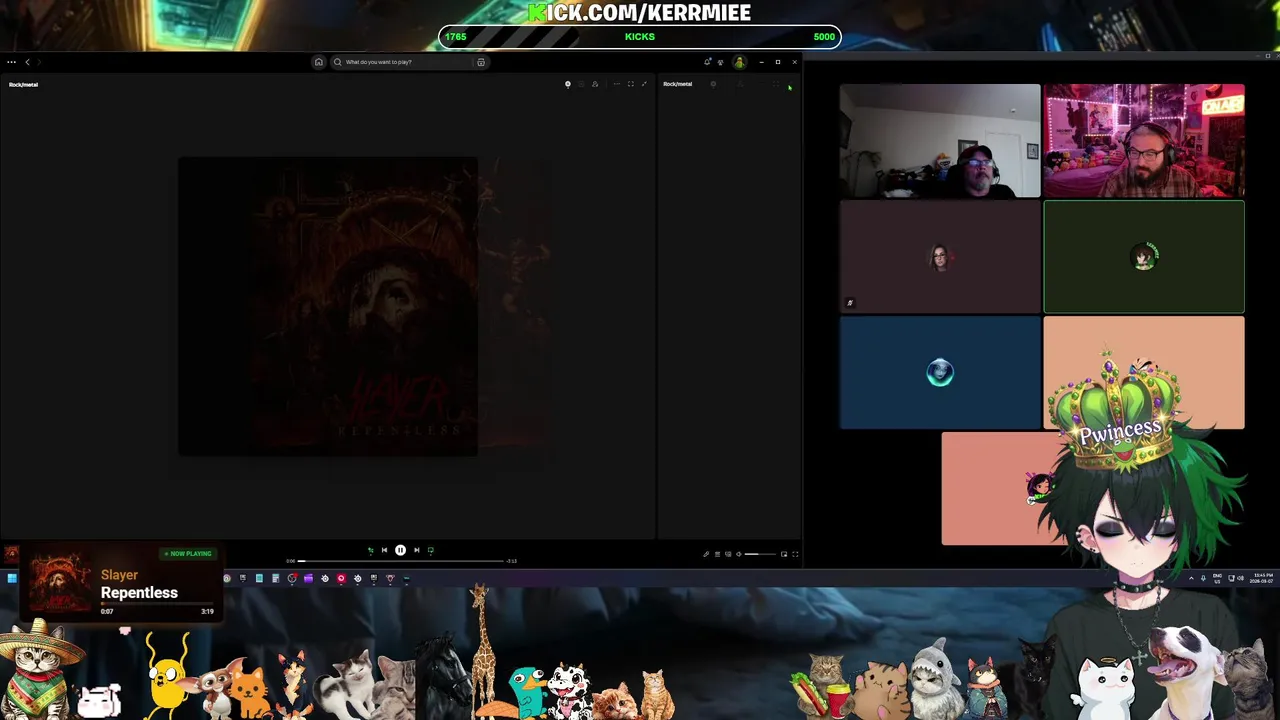Image resolution: width=1280 pixels, height=720 pixels.
Task: Skip to the next track
Action: click(x=417, y=550)
